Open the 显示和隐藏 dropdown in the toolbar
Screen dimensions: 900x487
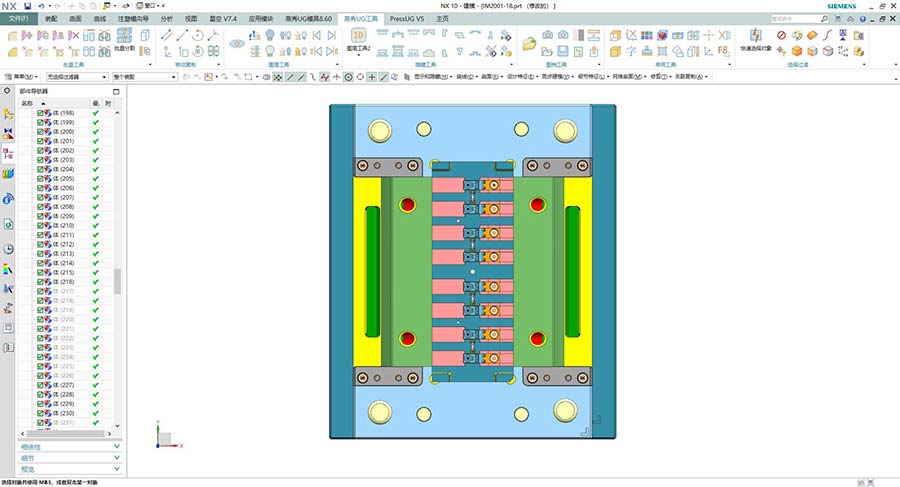433,77
